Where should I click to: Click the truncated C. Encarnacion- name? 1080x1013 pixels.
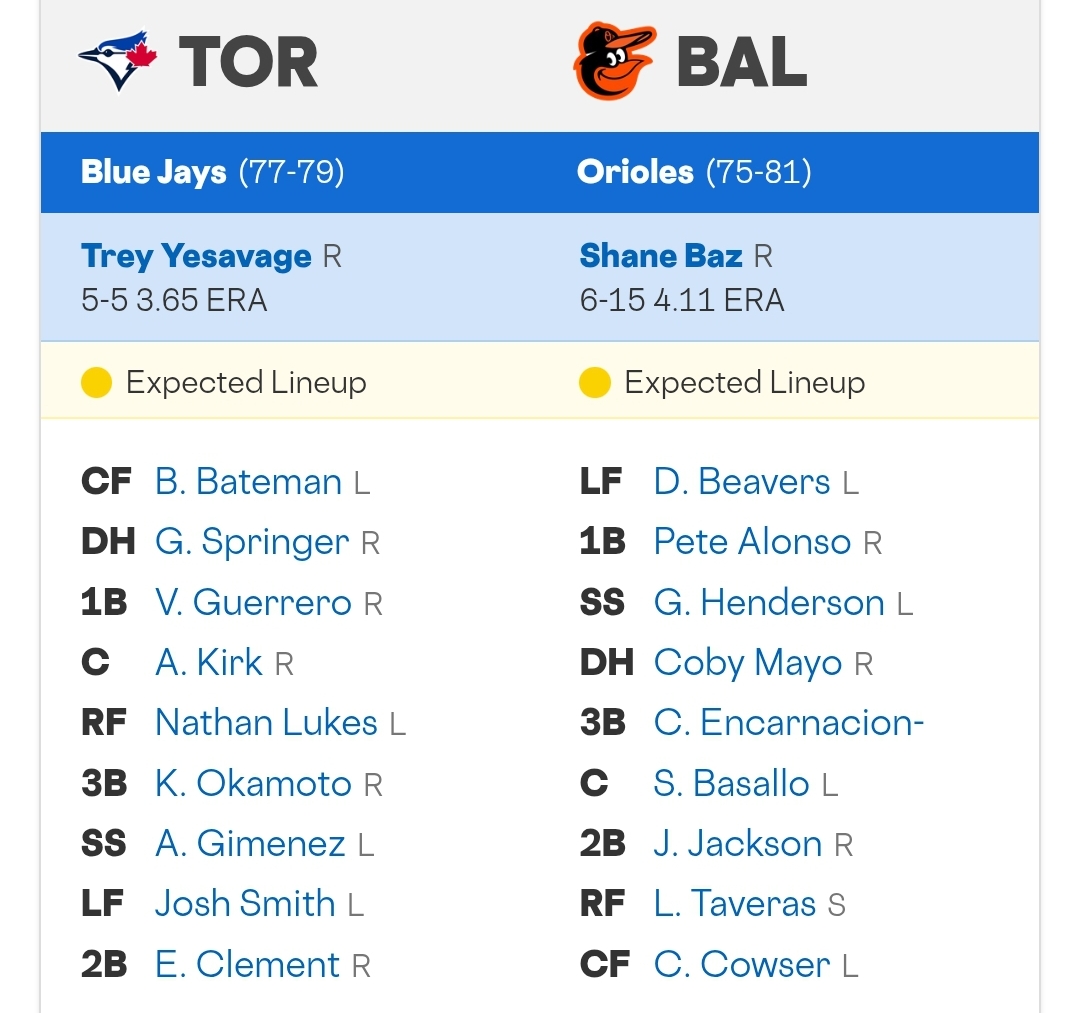(x=789, y=722)
